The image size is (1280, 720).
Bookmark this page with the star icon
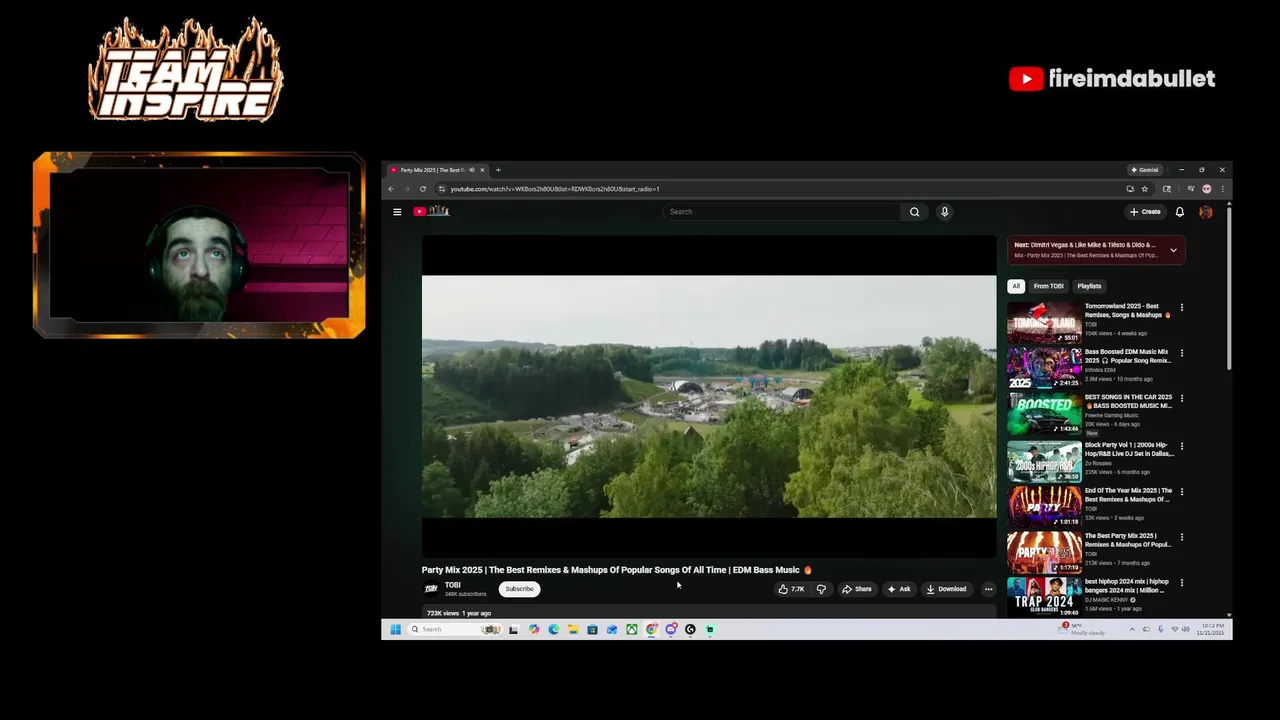point(1145,189)
